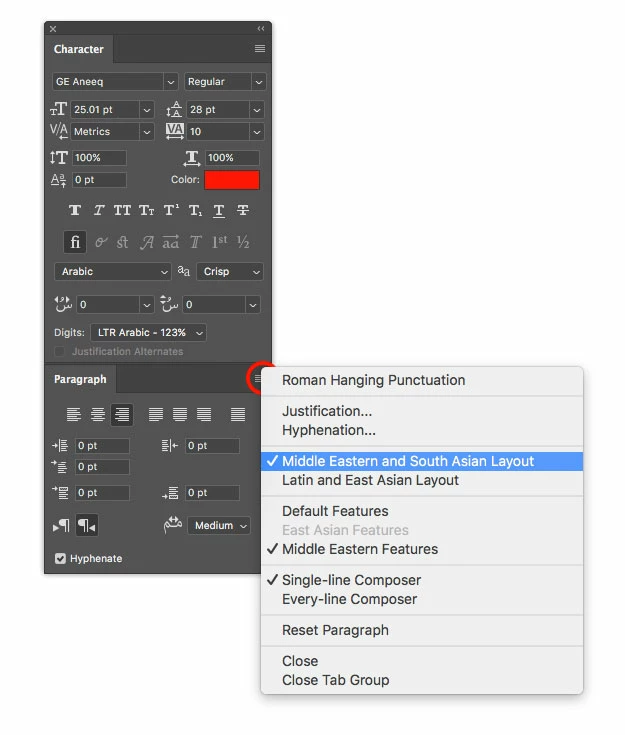Switch to Paragraph tab
This screenshot has width=625, height=735.
[x=80, y=379]
